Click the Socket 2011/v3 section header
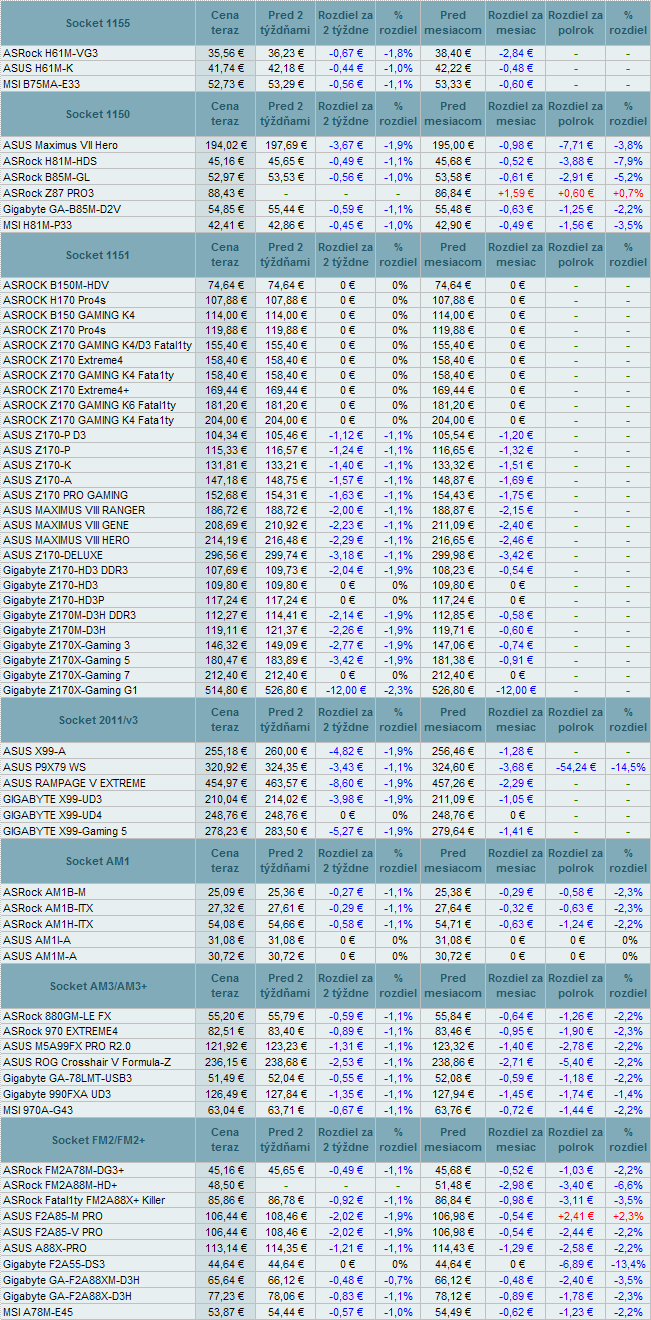651x1320 pixels. 97,721
